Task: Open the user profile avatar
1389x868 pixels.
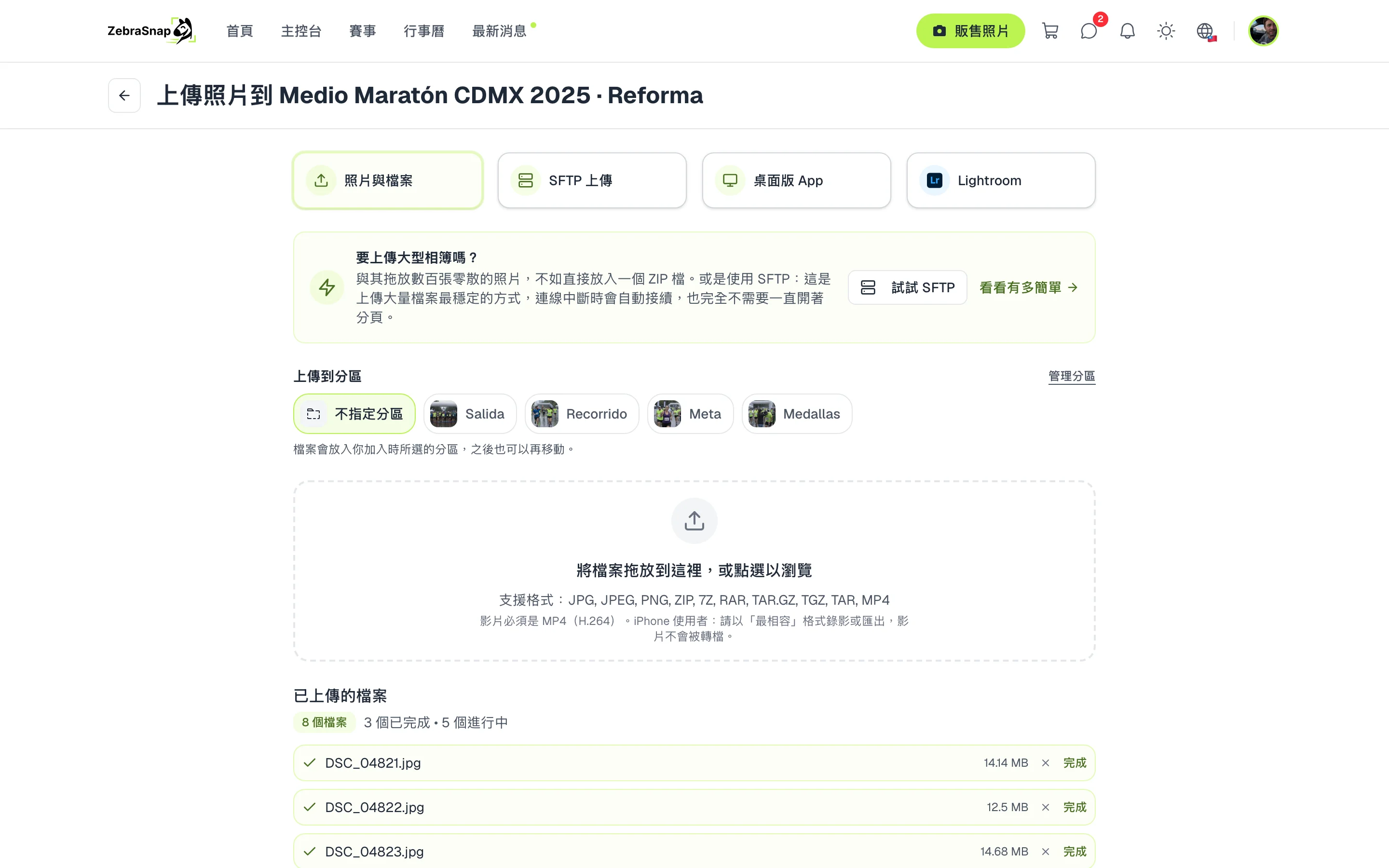Action: pyautogui.click(x=1263, y=31)
